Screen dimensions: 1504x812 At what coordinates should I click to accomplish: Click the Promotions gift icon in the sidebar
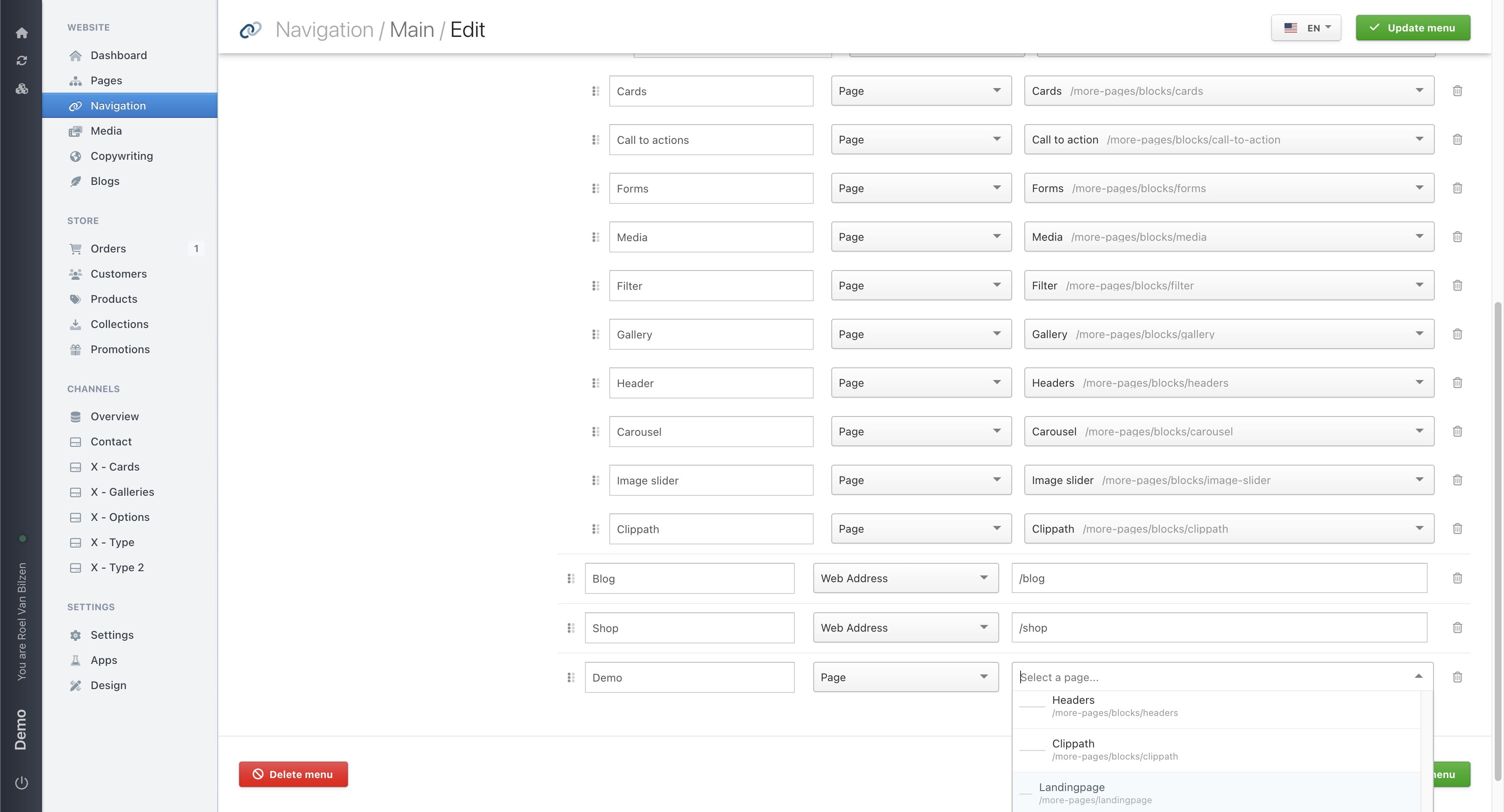[76, 349]
